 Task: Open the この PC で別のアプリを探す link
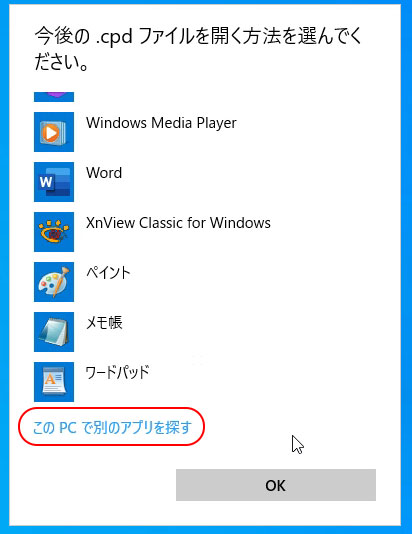point(112,427)
